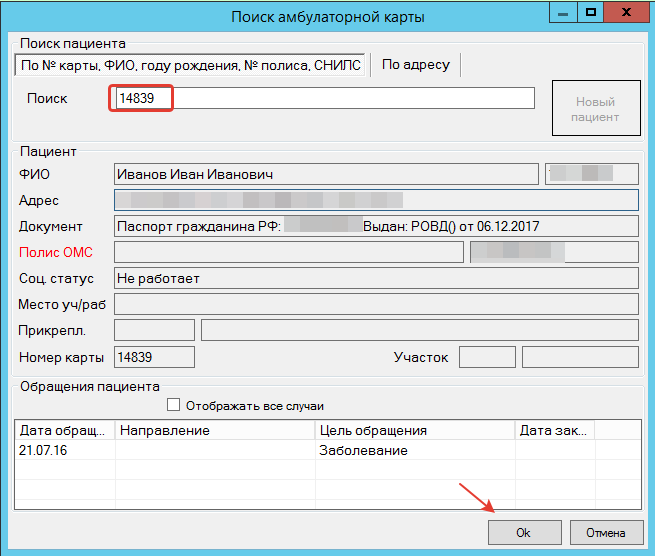The height and width of the screenshot is (556, 655).
Task: Click the Ok button
Action: [x=523, y=532]
